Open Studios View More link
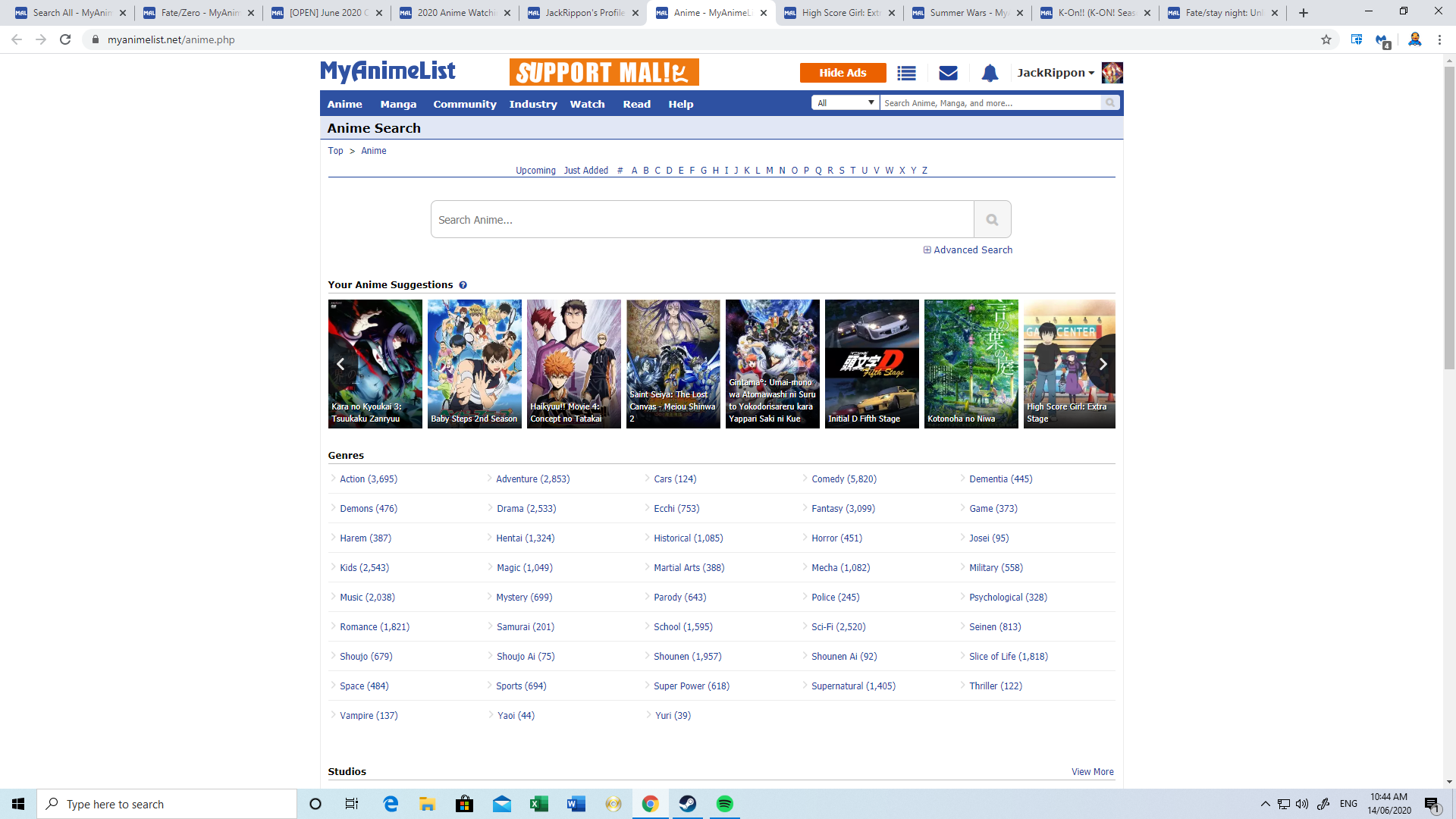The height and width of the screenshot is (819, 1456). point(1093,772)
